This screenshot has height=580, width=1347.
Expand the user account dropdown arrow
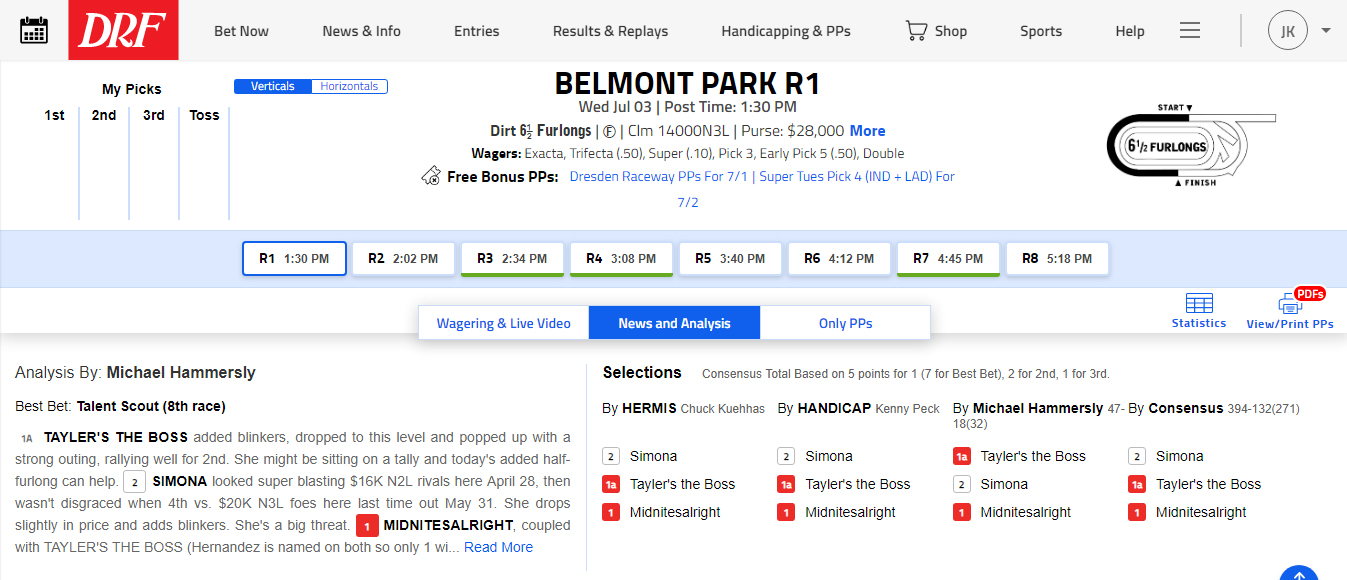pyautogui.click(x=1326, y=31)
